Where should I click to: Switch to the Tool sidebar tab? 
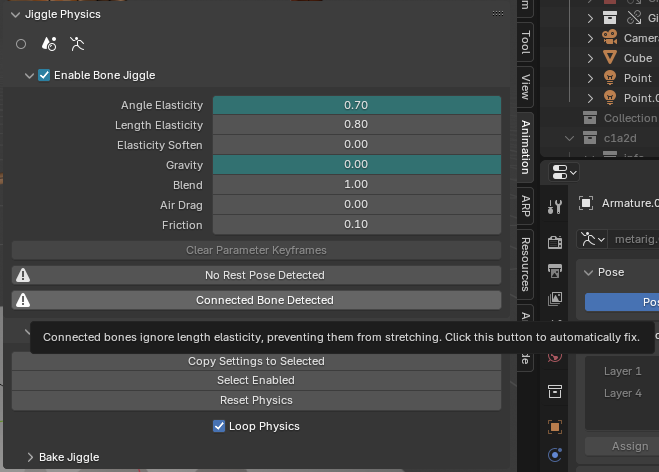(x=525, y=42)
